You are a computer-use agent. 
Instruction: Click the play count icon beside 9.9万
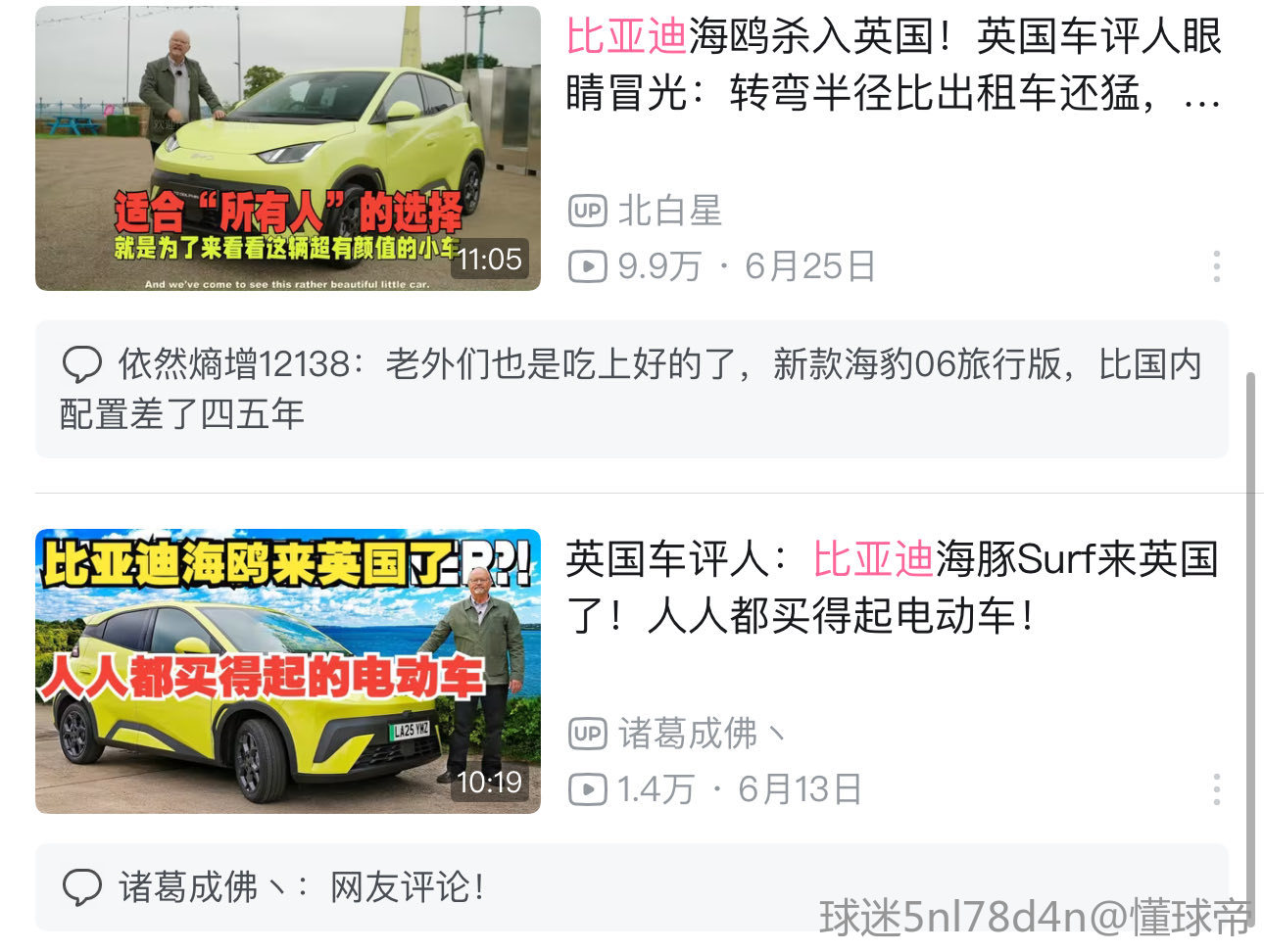(587, 266)
